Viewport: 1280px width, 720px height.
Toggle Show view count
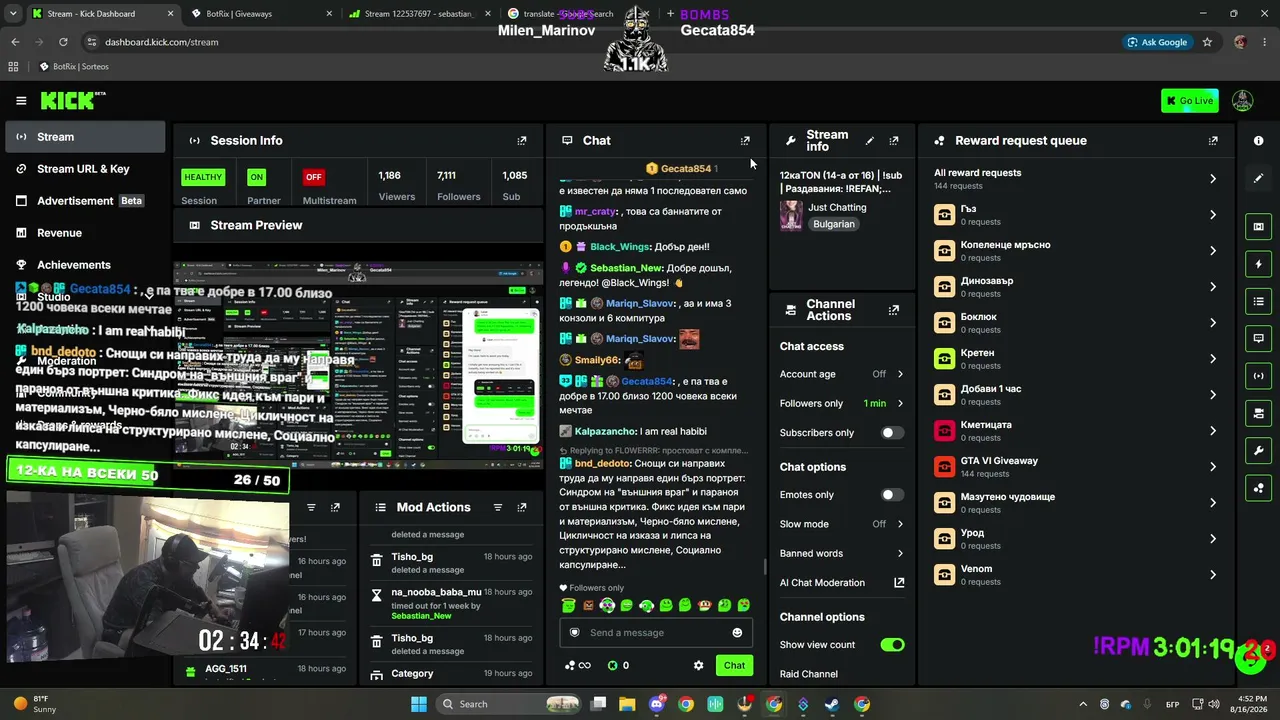pos(892,645)
